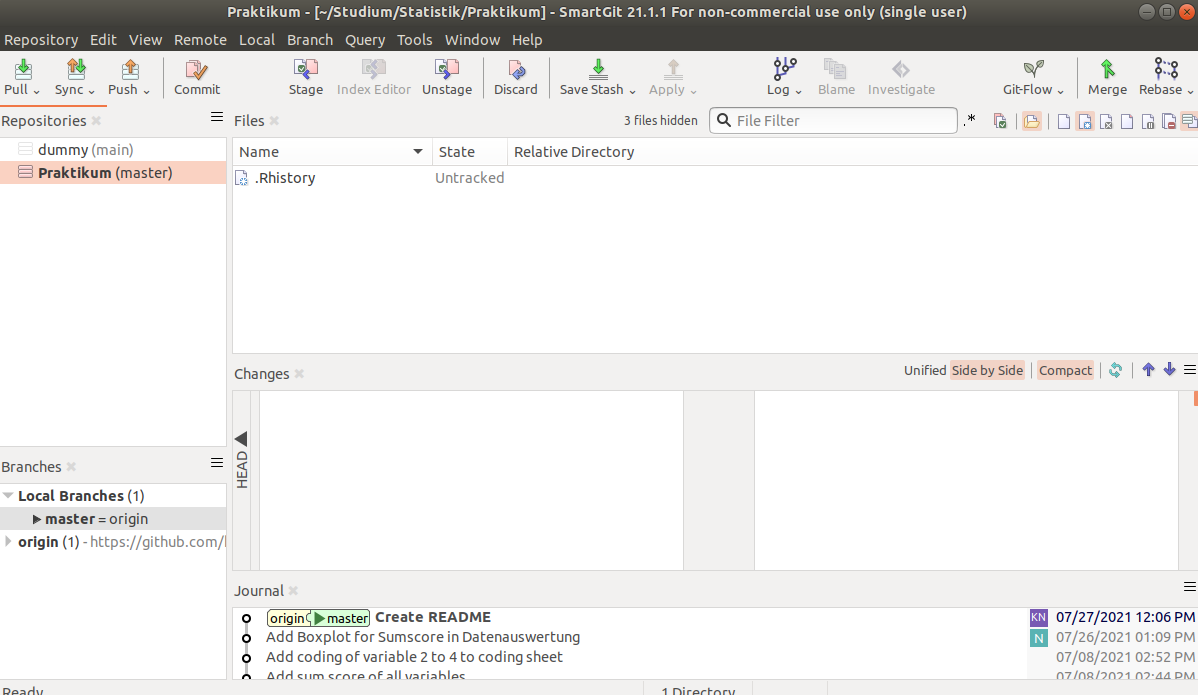The image size is (1198, 695).
Task: Go to previous change with up arrow
Action: (x=1148, y=370)
